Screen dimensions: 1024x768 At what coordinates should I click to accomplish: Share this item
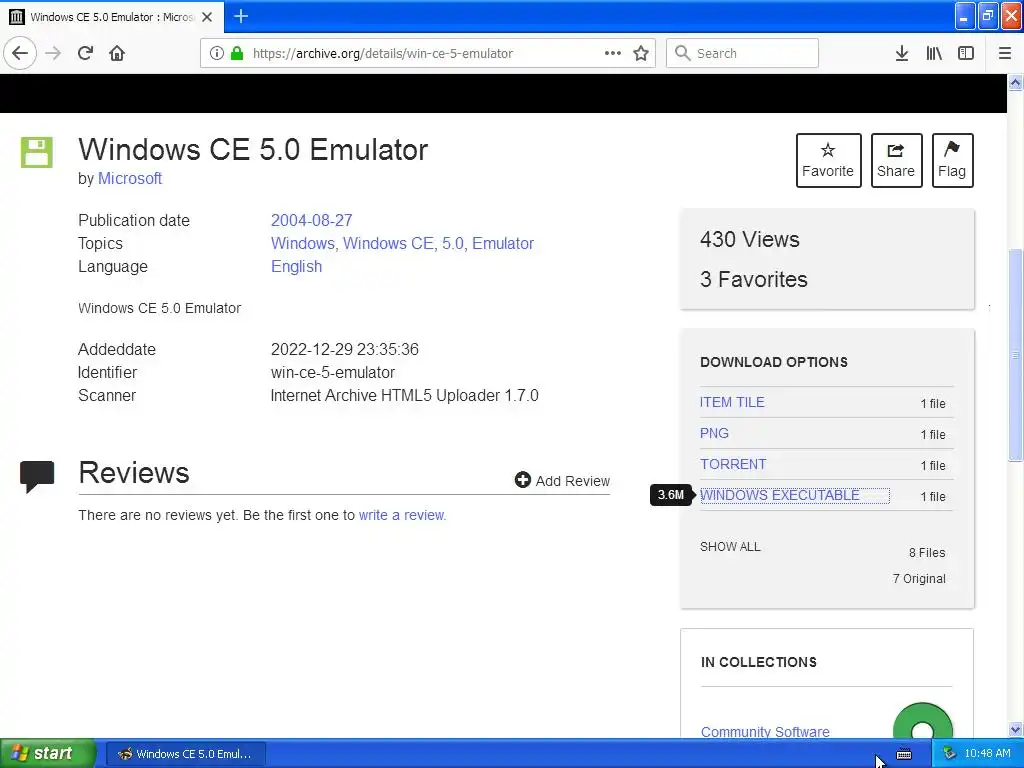point(896,160)
